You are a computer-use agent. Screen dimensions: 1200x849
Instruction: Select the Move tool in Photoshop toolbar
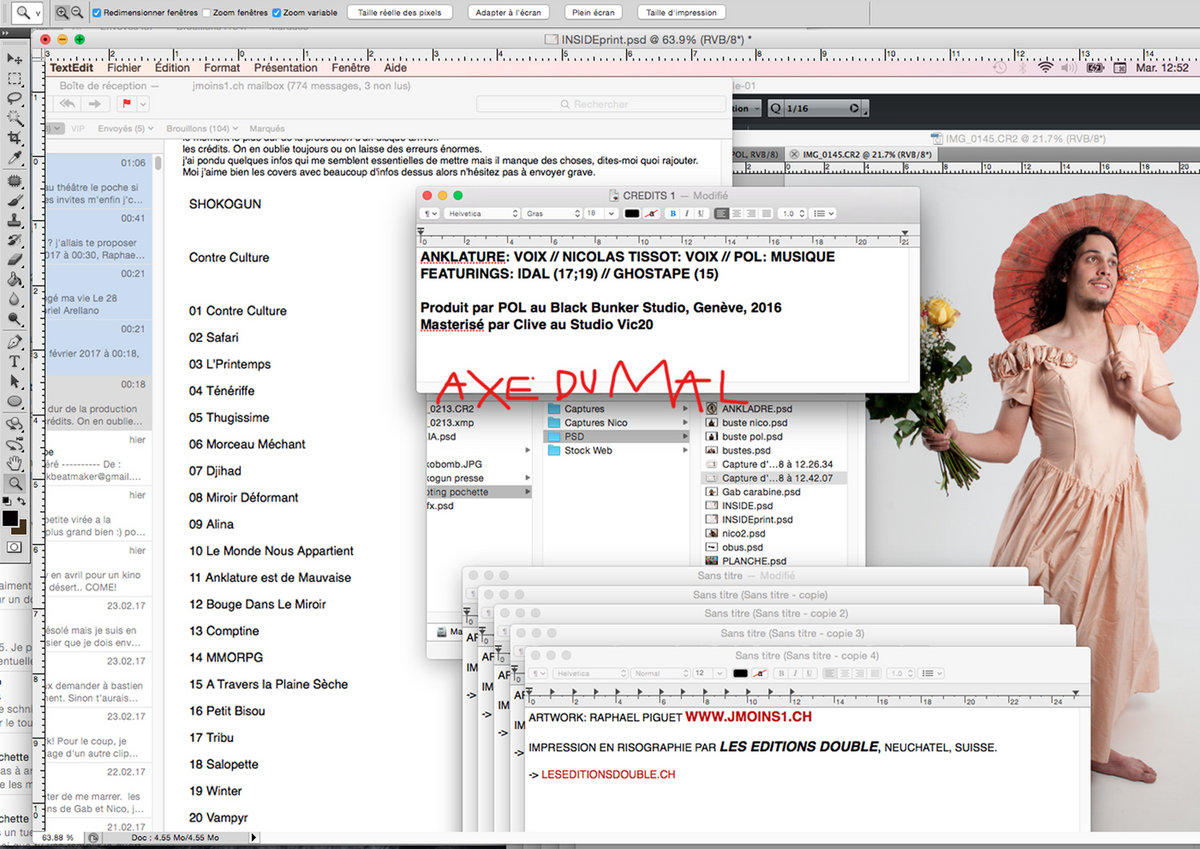(15, 59)
